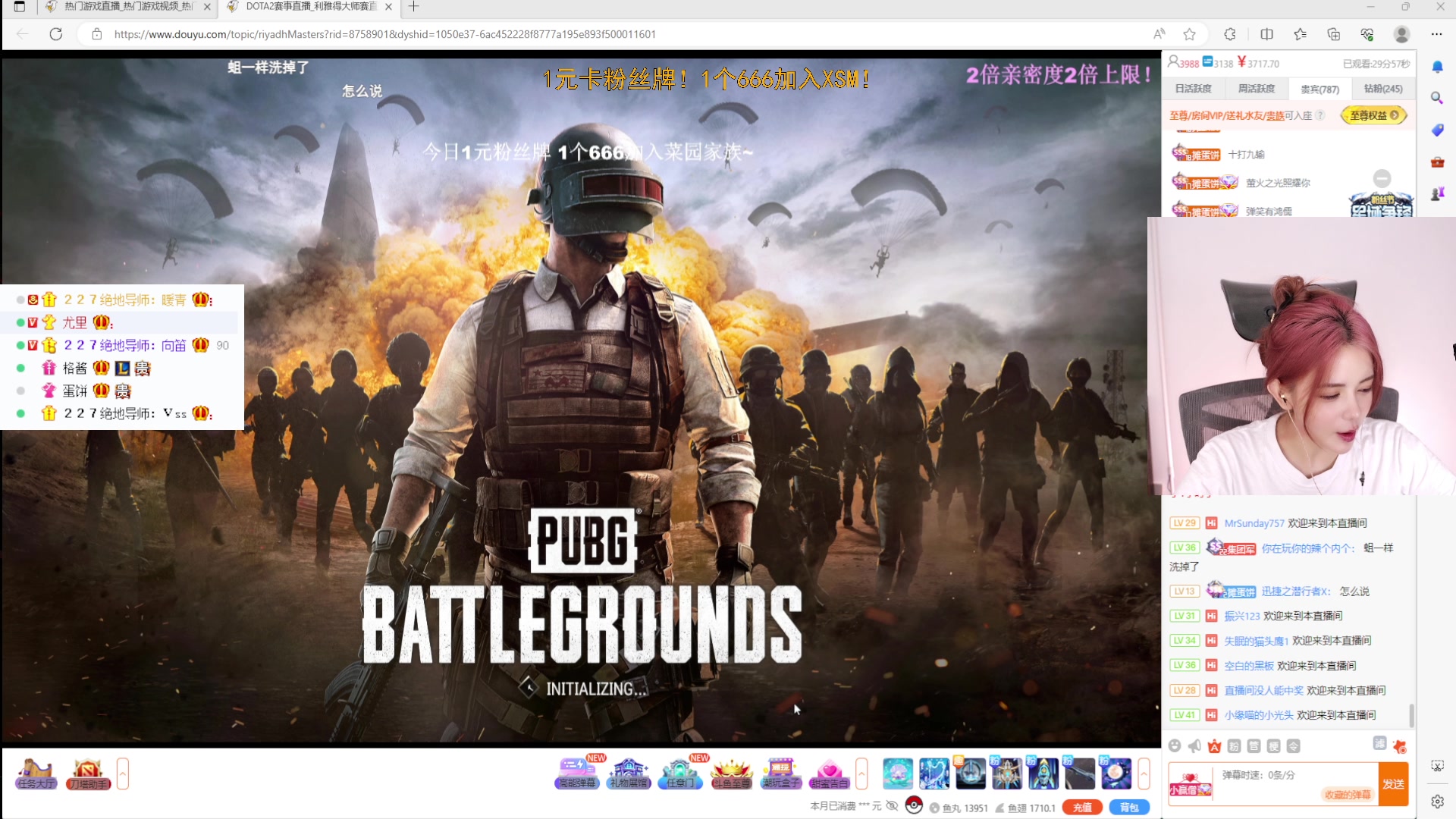1456x819 pixels.
Task: Open the 任务大厅 task hall icon
Action: click(36, 773)
